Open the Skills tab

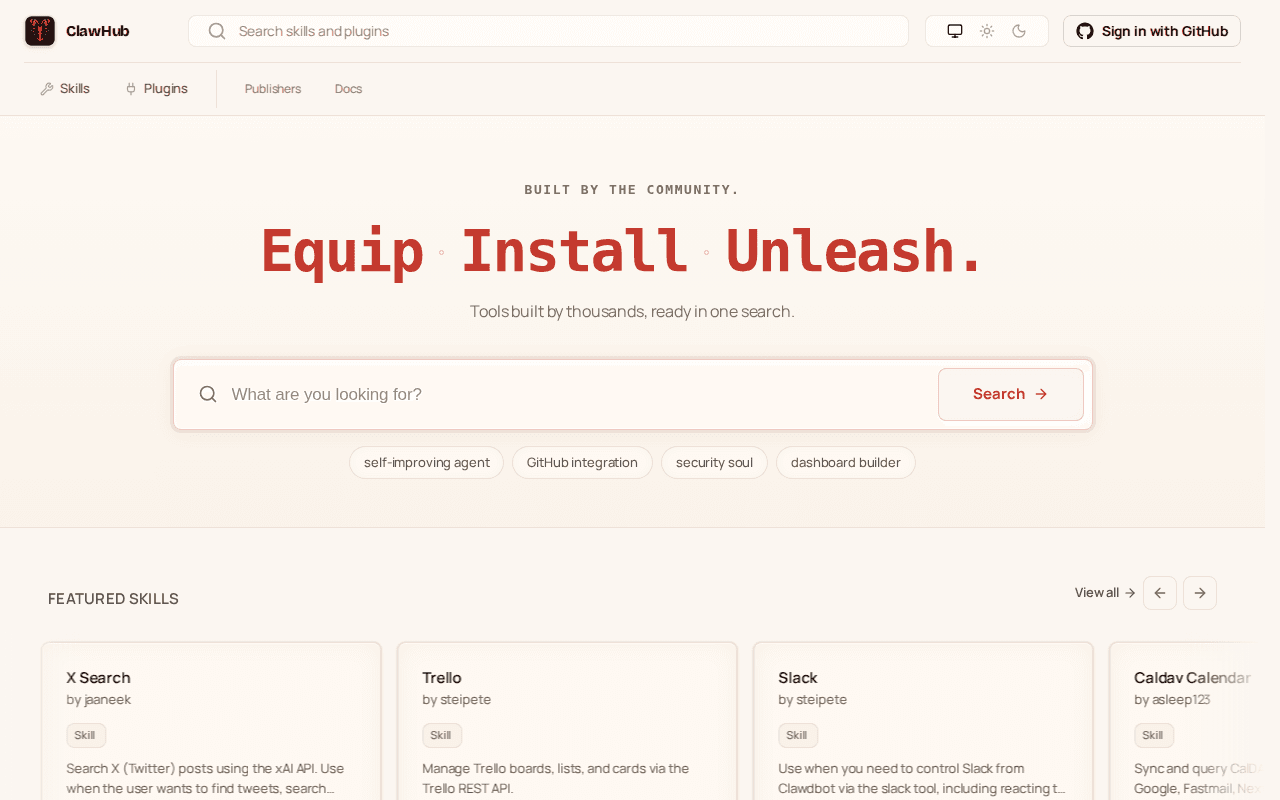pyautogui.click(x=65, y=89)
